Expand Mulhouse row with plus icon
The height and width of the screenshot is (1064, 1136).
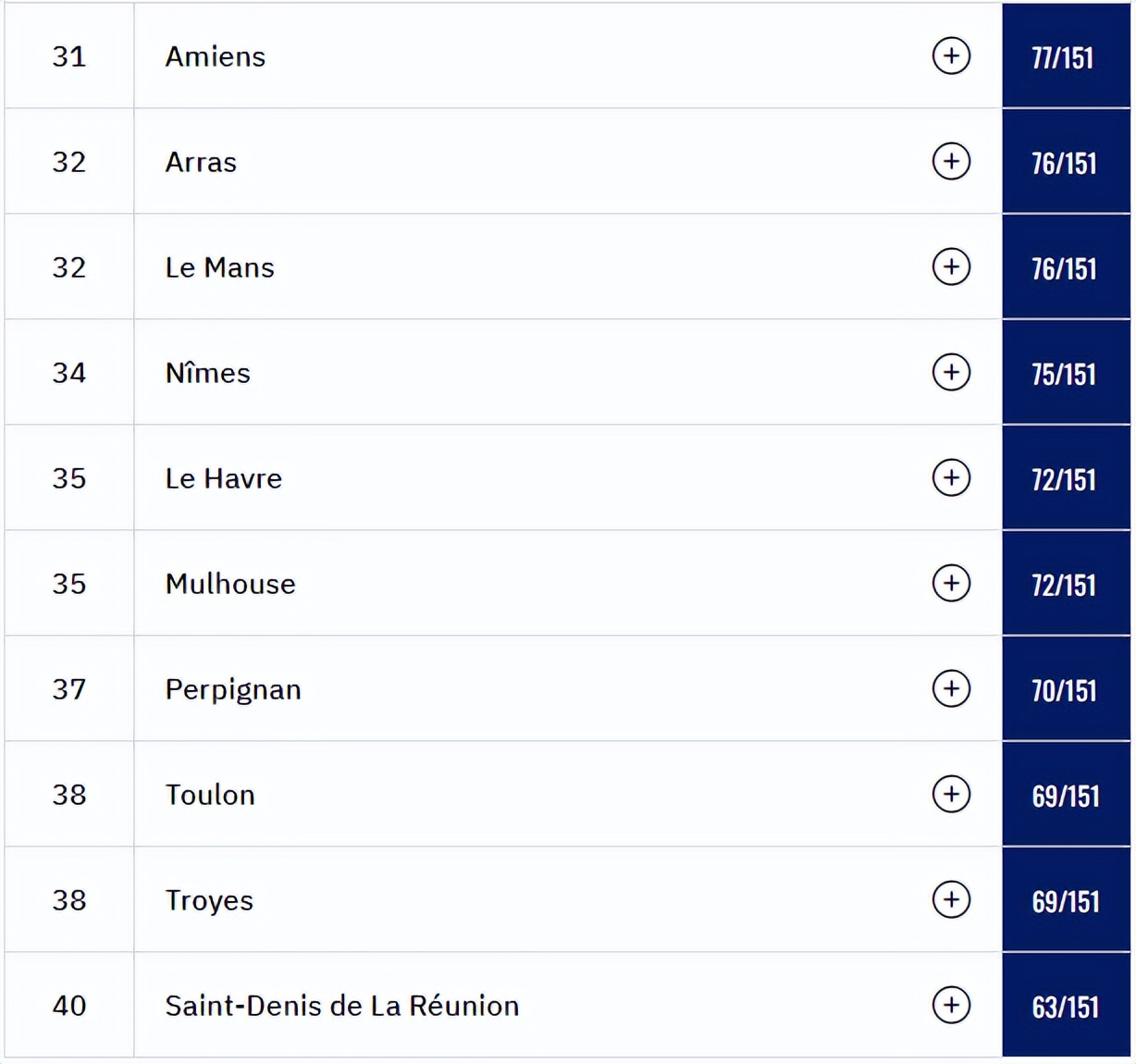point(951,583)
